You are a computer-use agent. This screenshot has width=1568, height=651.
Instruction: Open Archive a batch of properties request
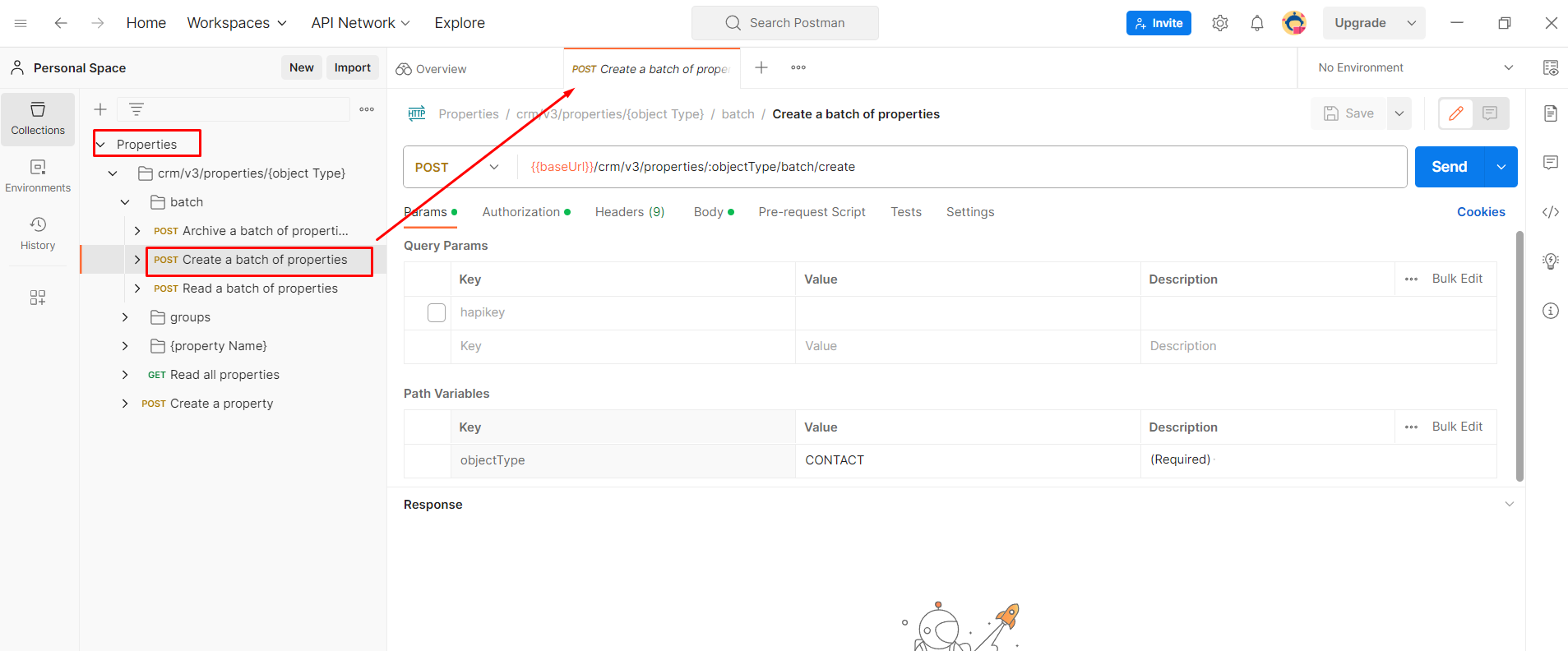[251, 231]
